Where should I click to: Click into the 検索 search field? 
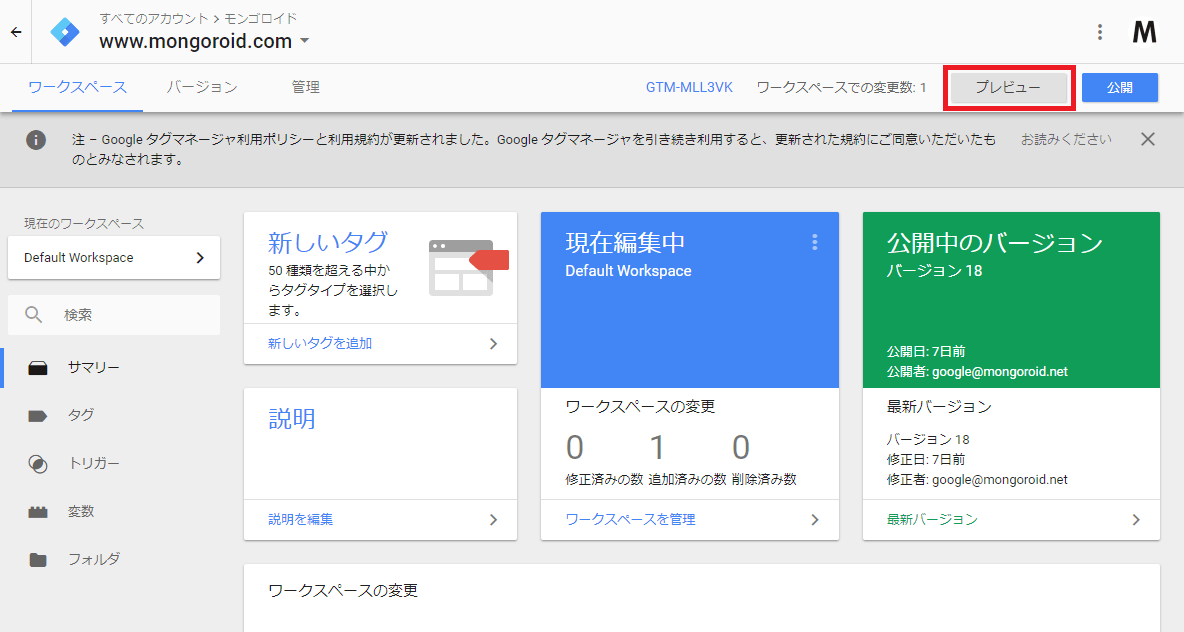point(114,315)
